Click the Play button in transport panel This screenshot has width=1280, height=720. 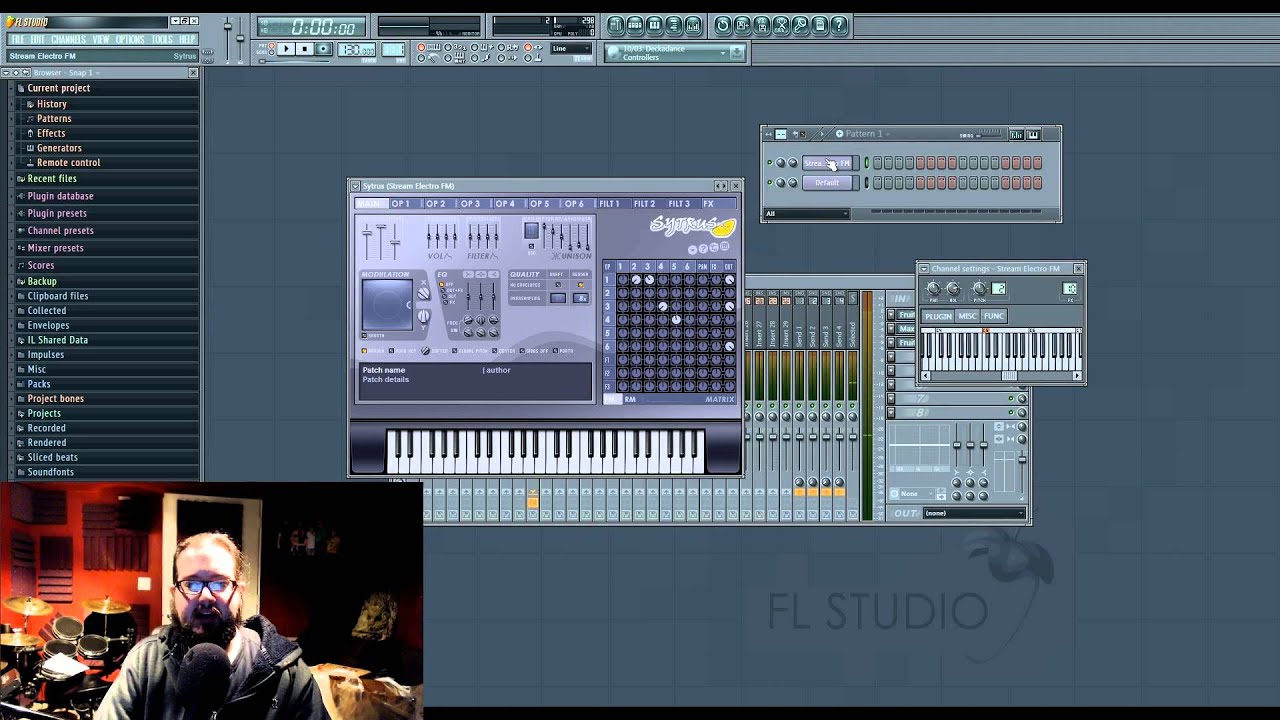pos(285,49)
